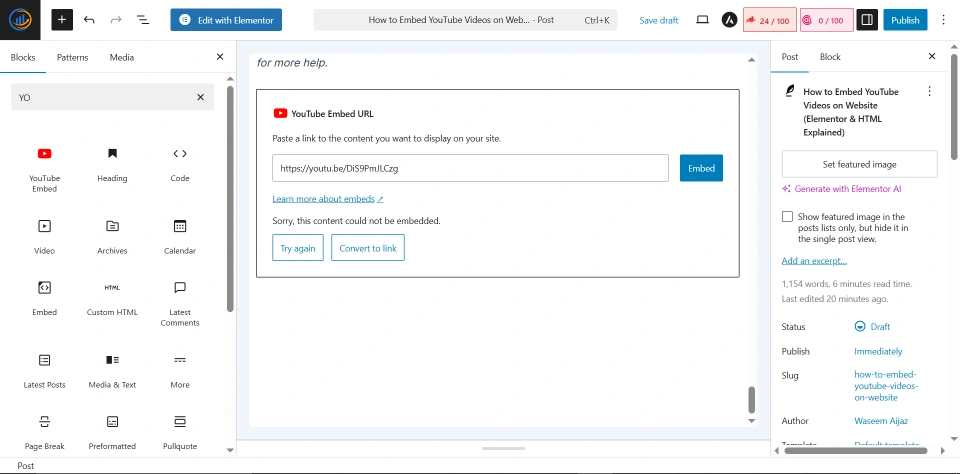The image size is (960, 474).
Task: Close the block inserter panel
Action: click(220, 57)
